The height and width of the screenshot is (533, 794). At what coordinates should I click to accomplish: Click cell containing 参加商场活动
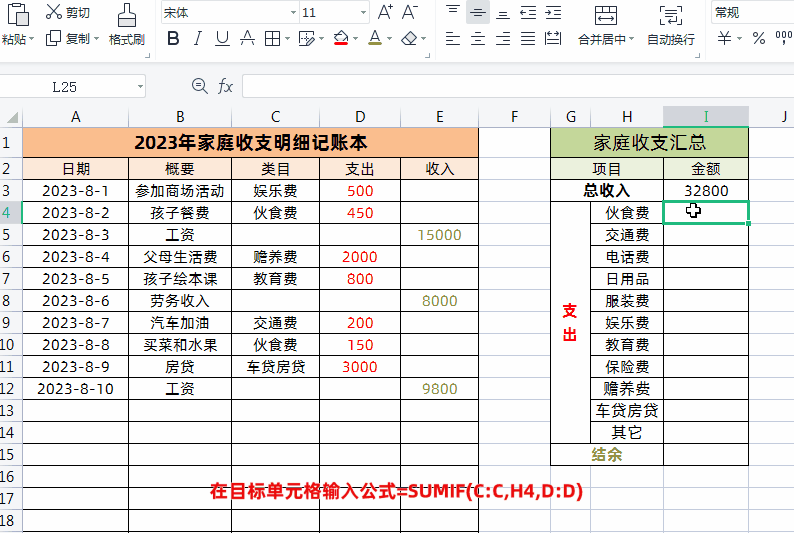click(x=180, y=191)
